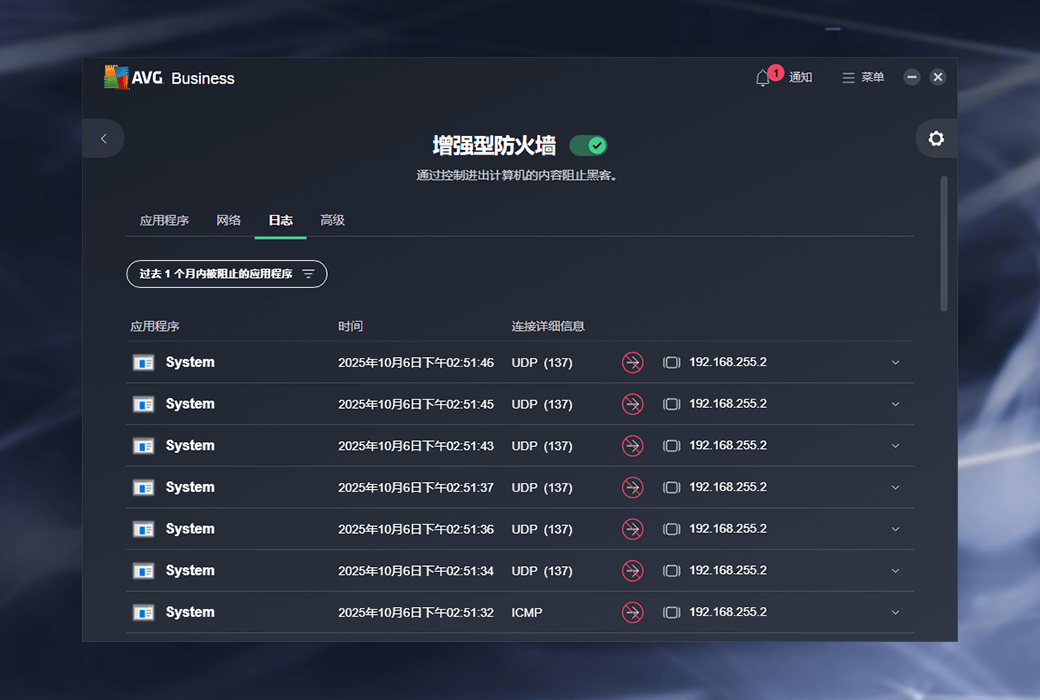This screenshot has height=700, width=1040.
Task: Open the 高级 tab
Action: click(x=332, y=220)
